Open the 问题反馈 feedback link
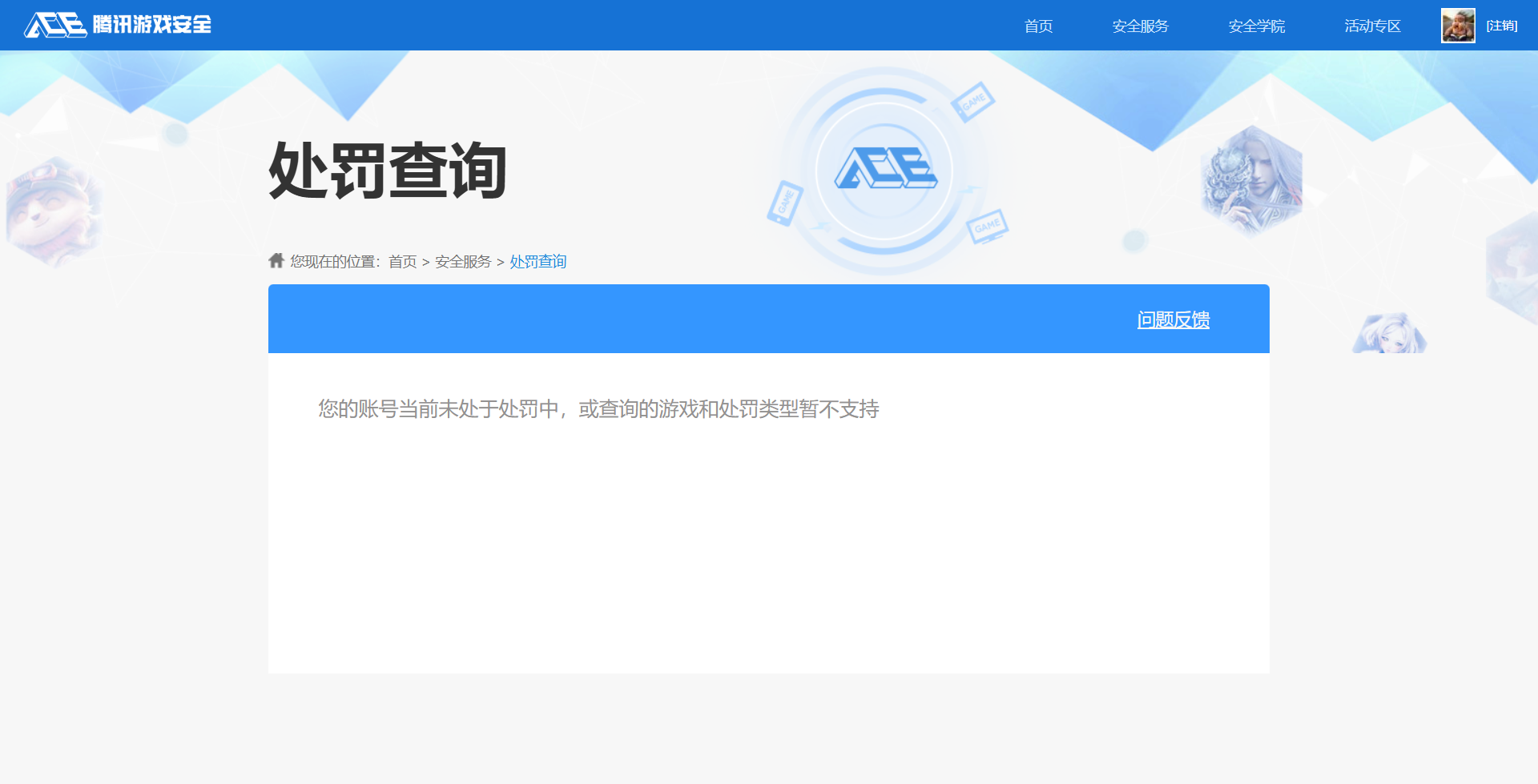This screenshot has width=1538, height=784. 1173,320
